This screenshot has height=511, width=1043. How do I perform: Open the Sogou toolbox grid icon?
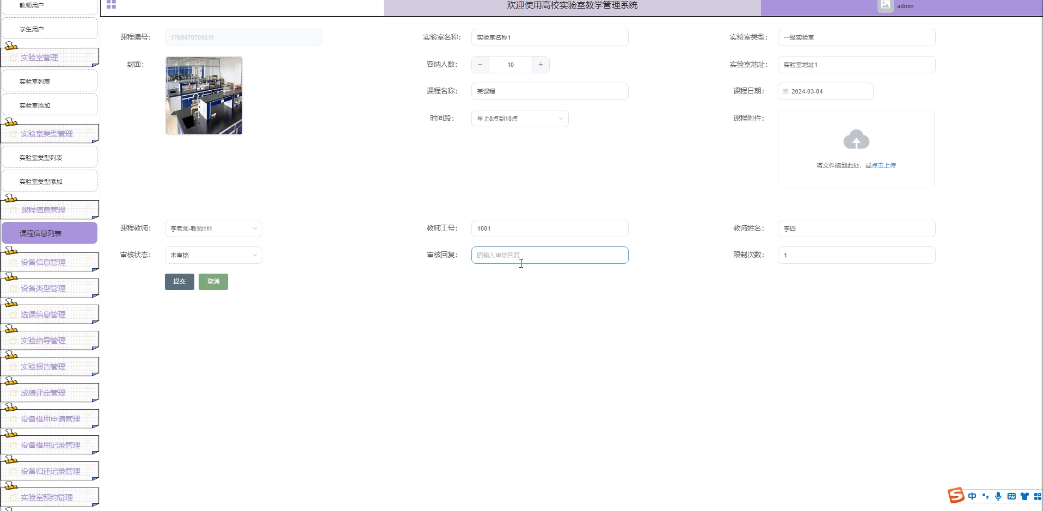point(1037,496)
